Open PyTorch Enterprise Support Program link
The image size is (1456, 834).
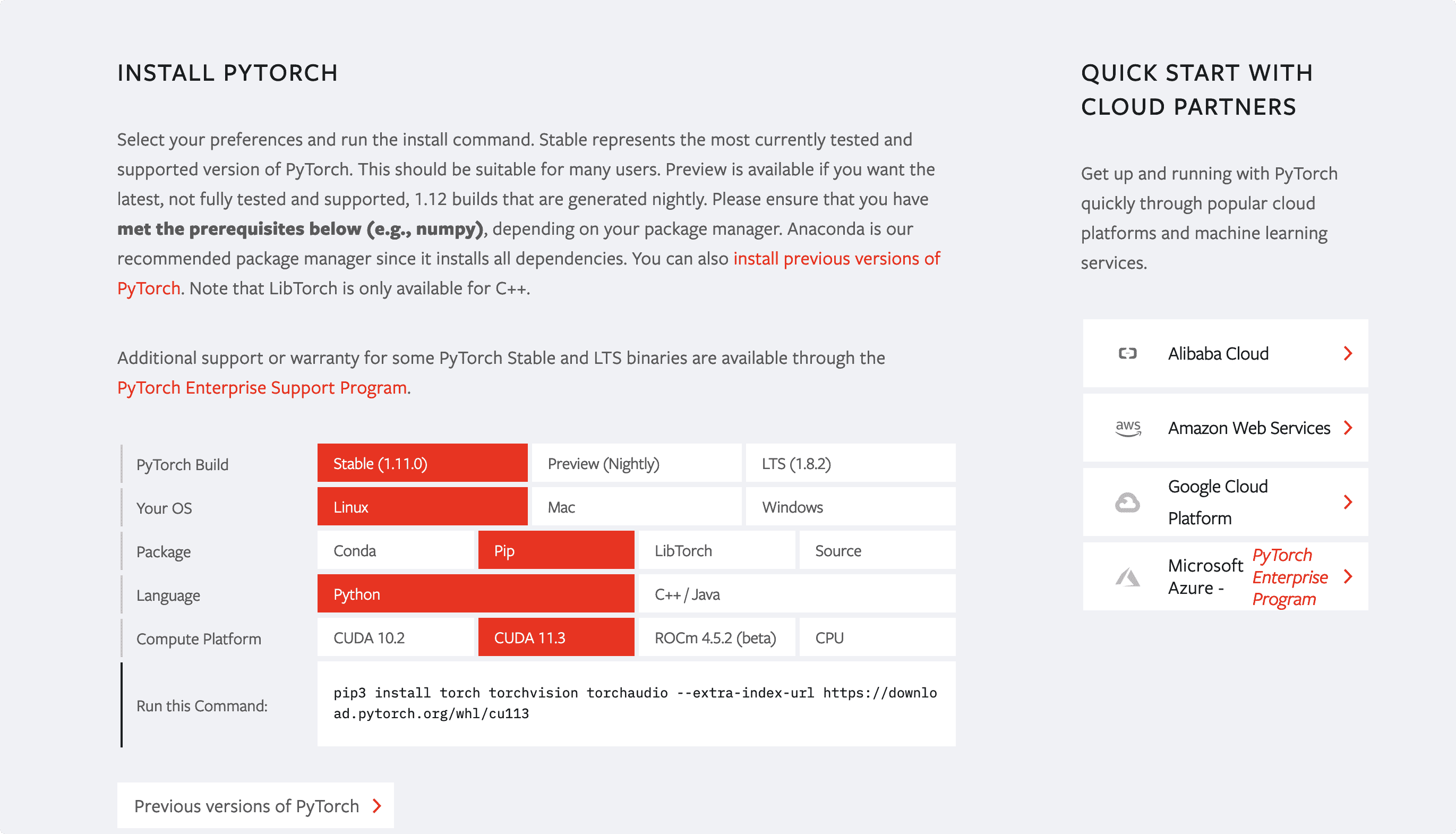[262, 388]
